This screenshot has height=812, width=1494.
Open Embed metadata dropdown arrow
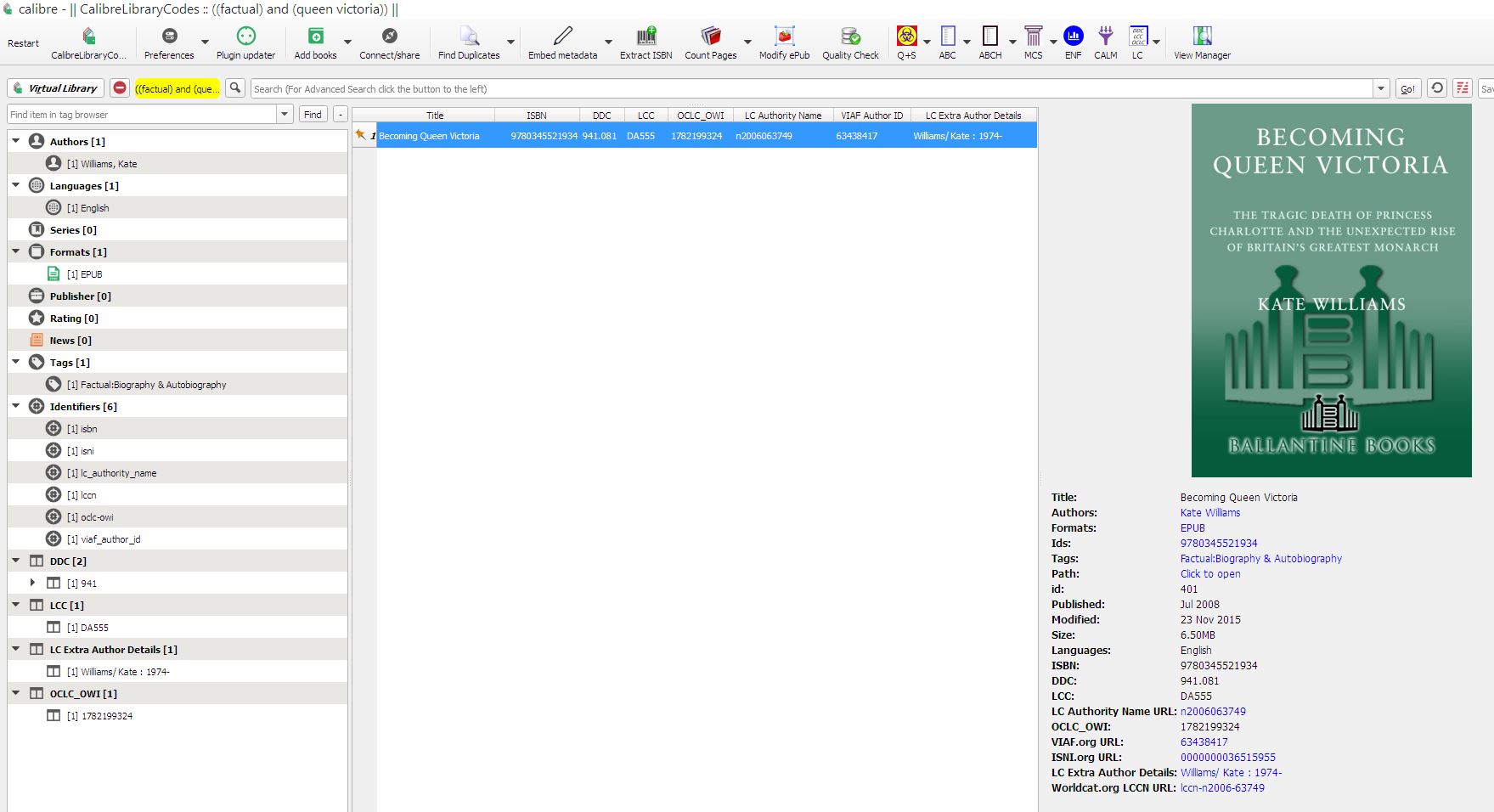(x=608, y=41)
